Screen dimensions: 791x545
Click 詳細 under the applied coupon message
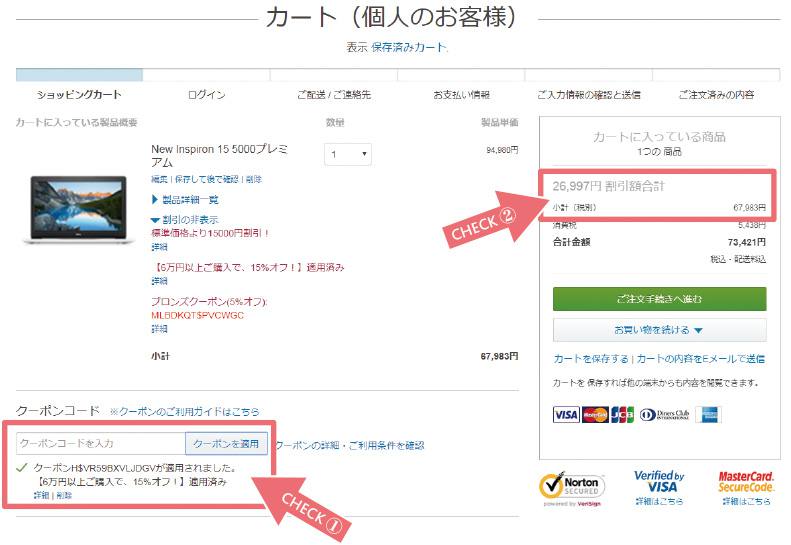[41, 496]
